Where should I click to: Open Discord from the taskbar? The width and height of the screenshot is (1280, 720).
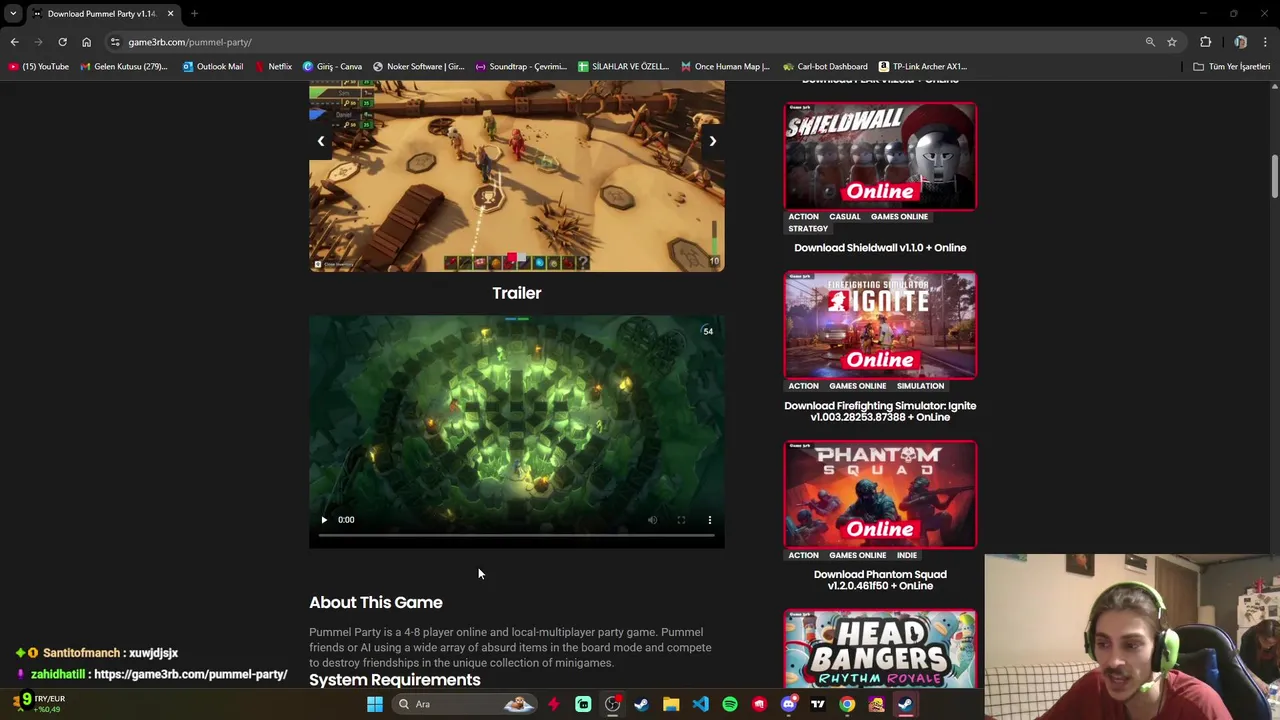click(788, 704)
